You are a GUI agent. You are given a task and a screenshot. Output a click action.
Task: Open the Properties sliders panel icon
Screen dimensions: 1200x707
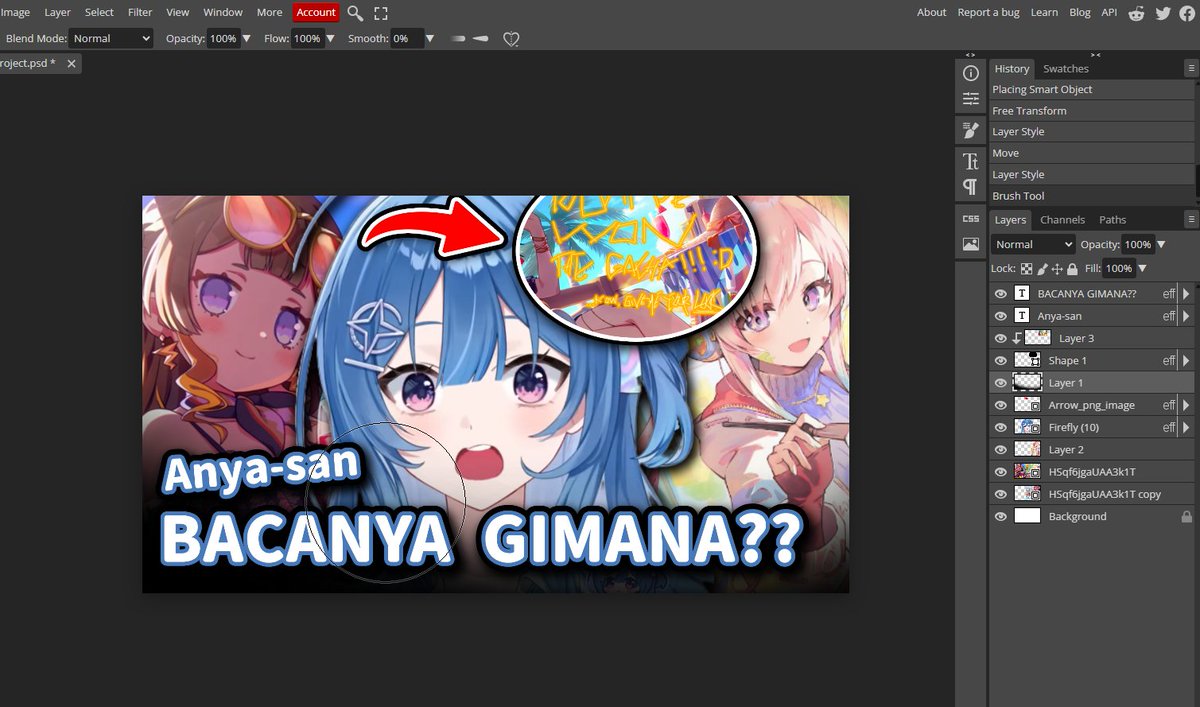(971, 99)
